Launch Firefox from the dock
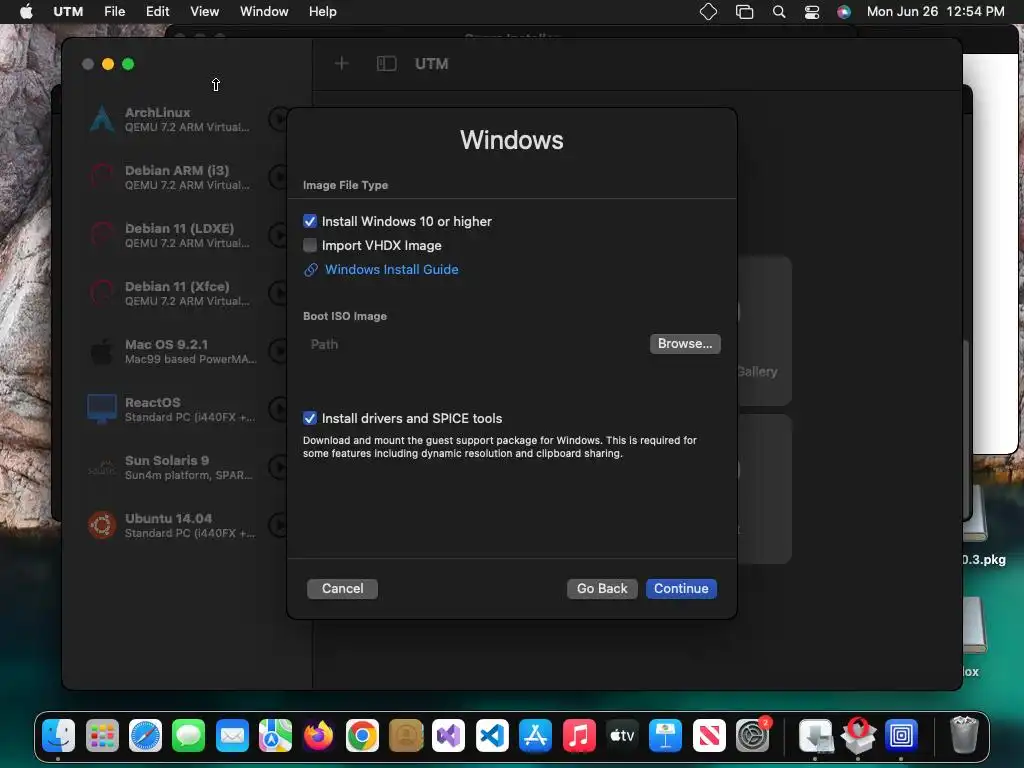The image size is (1024, 768). point(319,735)
